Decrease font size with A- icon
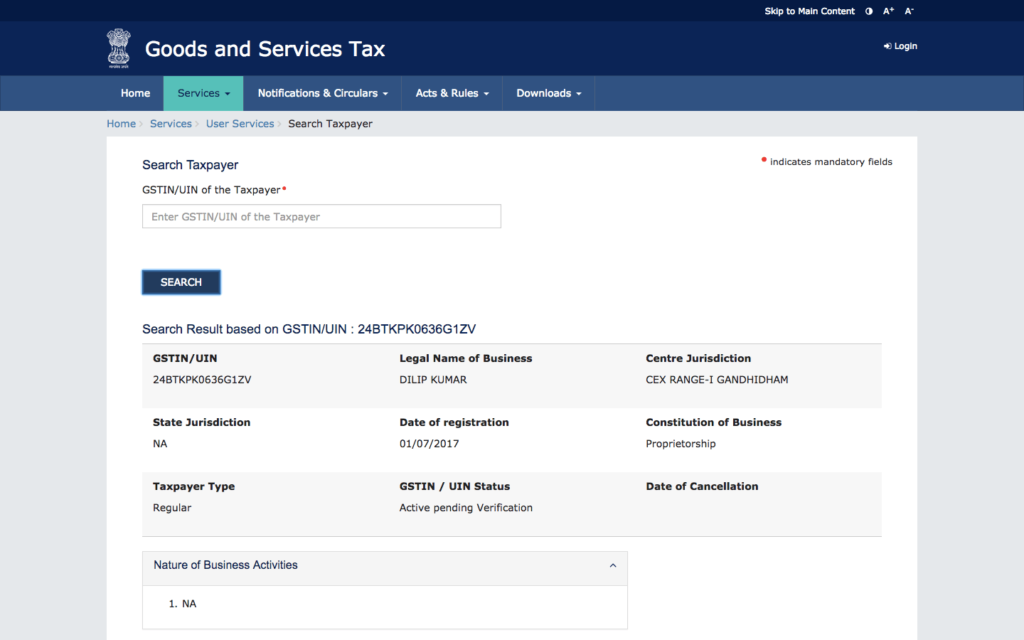 [909, 11]
